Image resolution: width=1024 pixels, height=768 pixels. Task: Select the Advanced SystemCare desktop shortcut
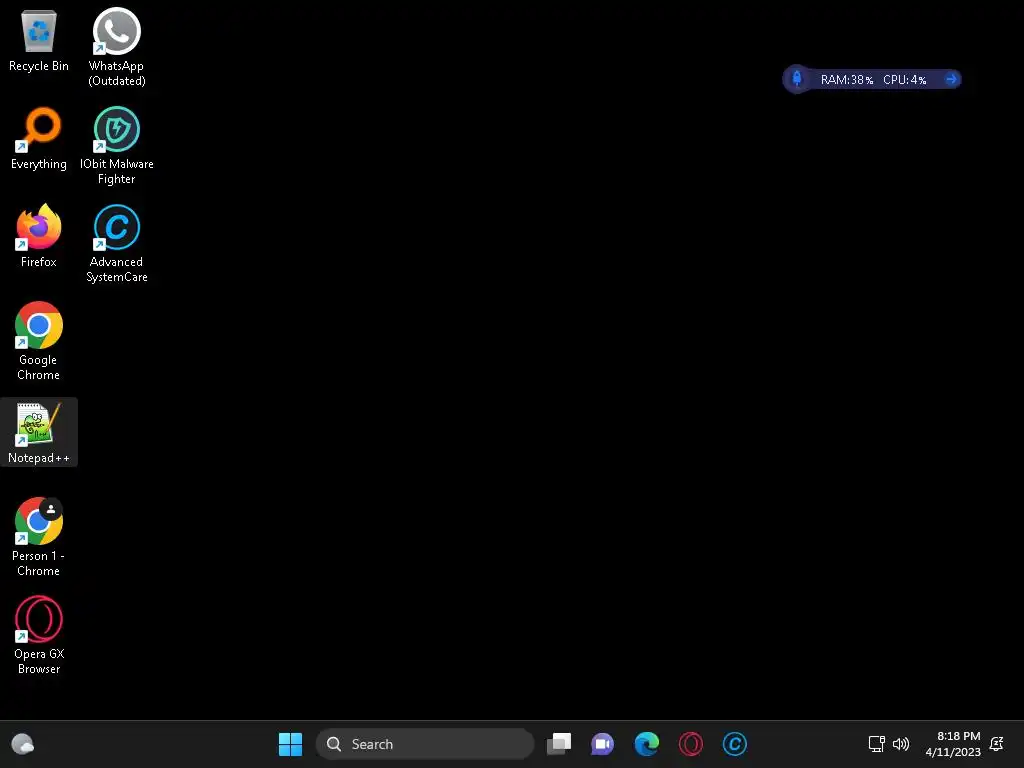[116, 244]
